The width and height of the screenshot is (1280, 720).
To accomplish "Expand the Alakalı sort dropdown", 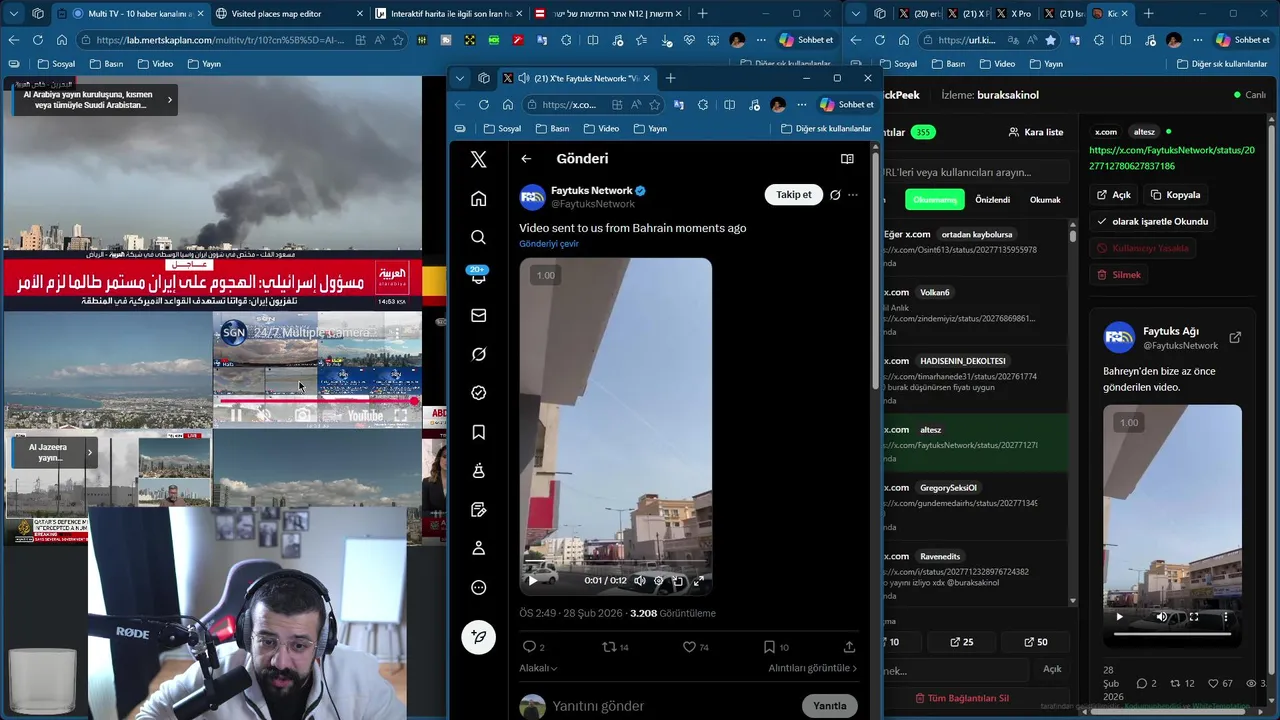I will point(538,668).
